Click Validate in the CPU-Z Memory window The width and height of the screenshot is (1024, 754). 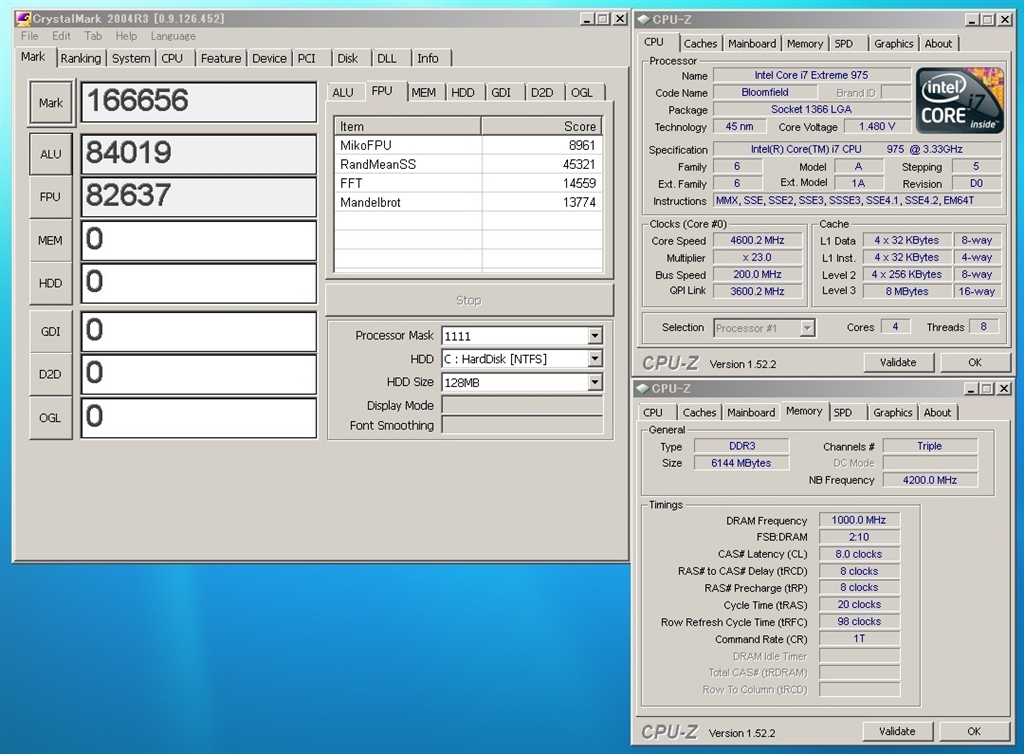tap(896, 732)
